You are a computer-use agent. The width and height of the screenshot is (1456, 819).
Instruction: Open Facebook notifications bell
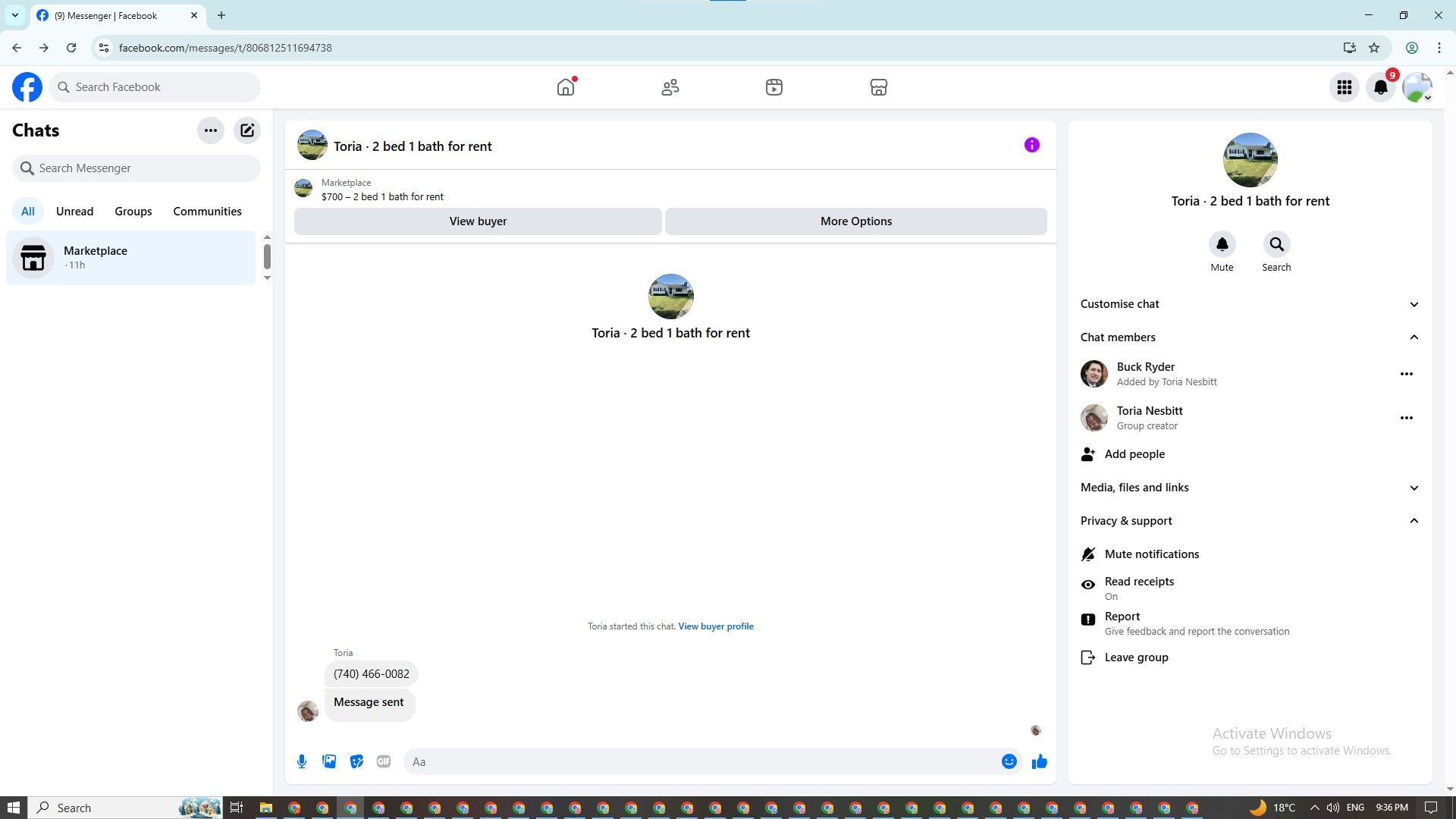tap(1380, 87)
